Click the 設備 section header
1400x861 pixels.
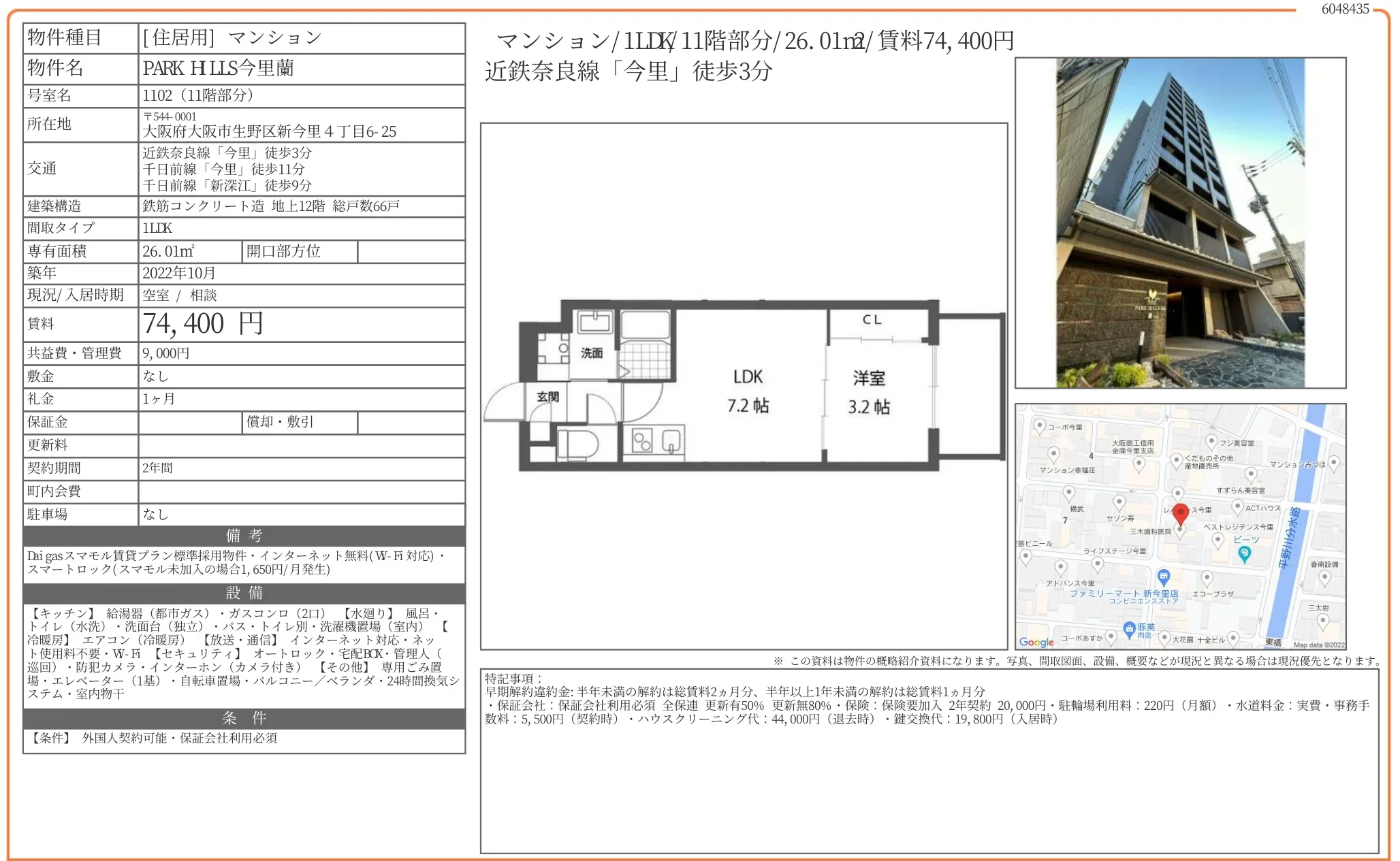point(244,593)
